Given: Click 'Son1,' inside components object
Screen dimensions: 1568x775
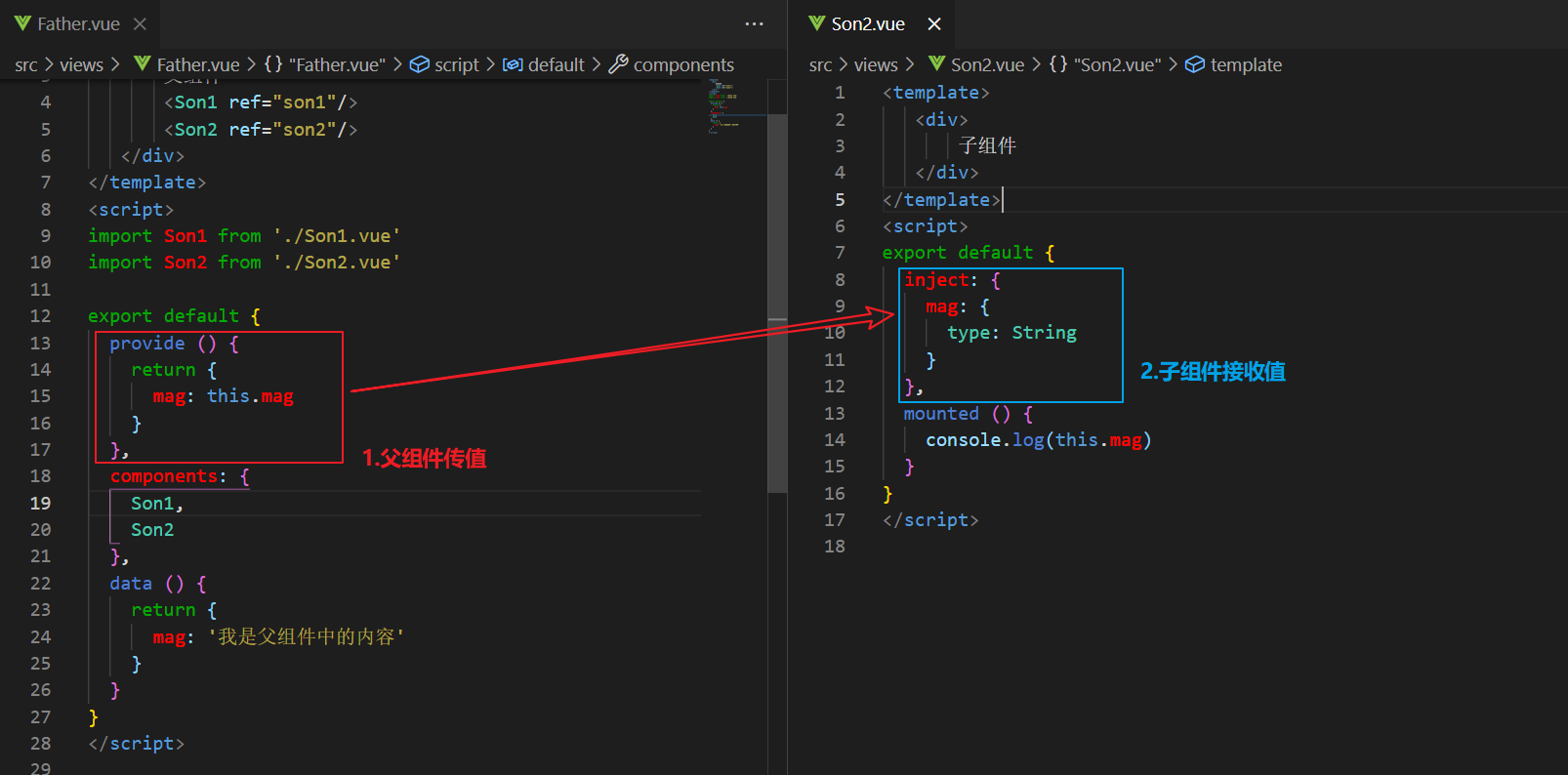Looking at the screenshot, I should coord(157,503).
